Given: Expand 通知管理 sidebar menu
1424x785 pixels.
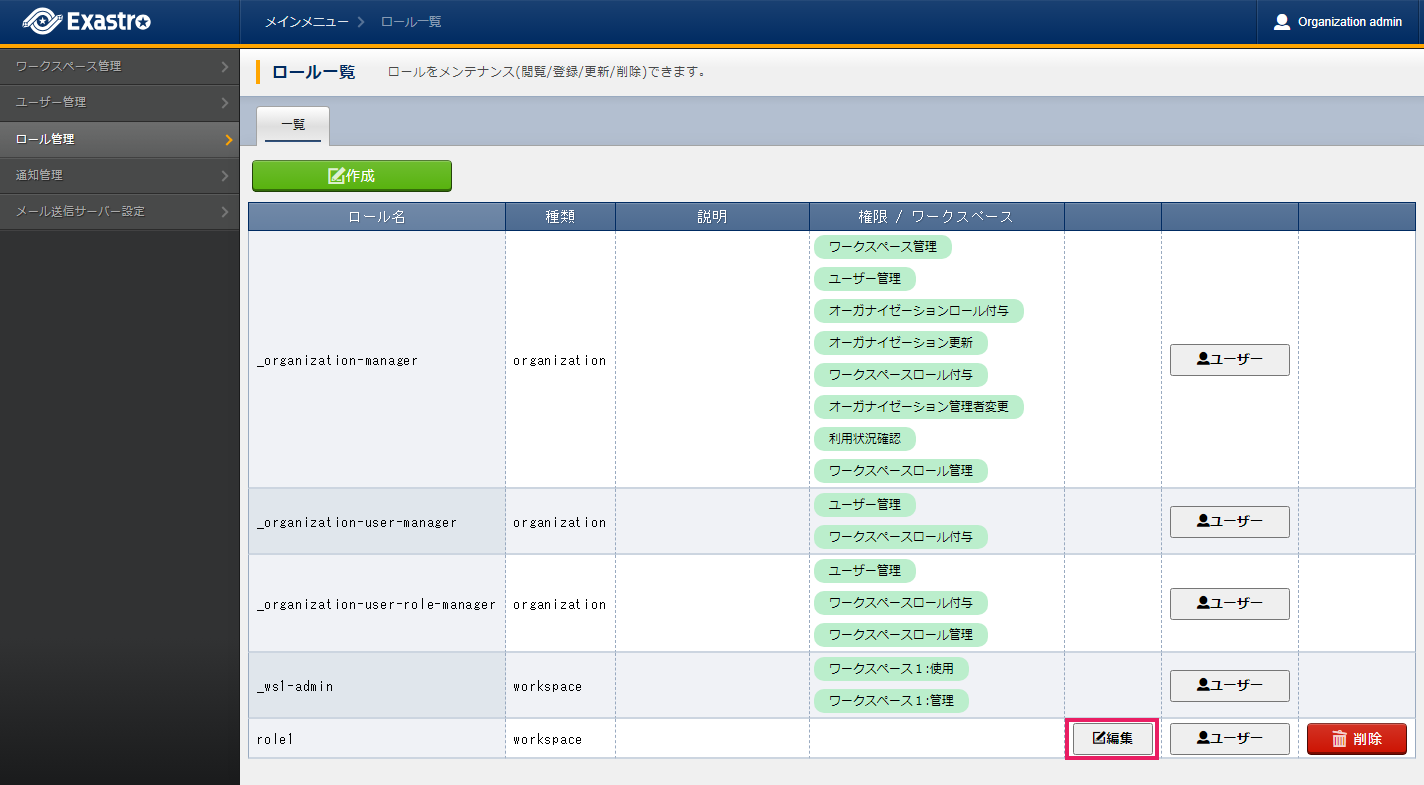Looking at the screenshot, I should tap(120, 175).
